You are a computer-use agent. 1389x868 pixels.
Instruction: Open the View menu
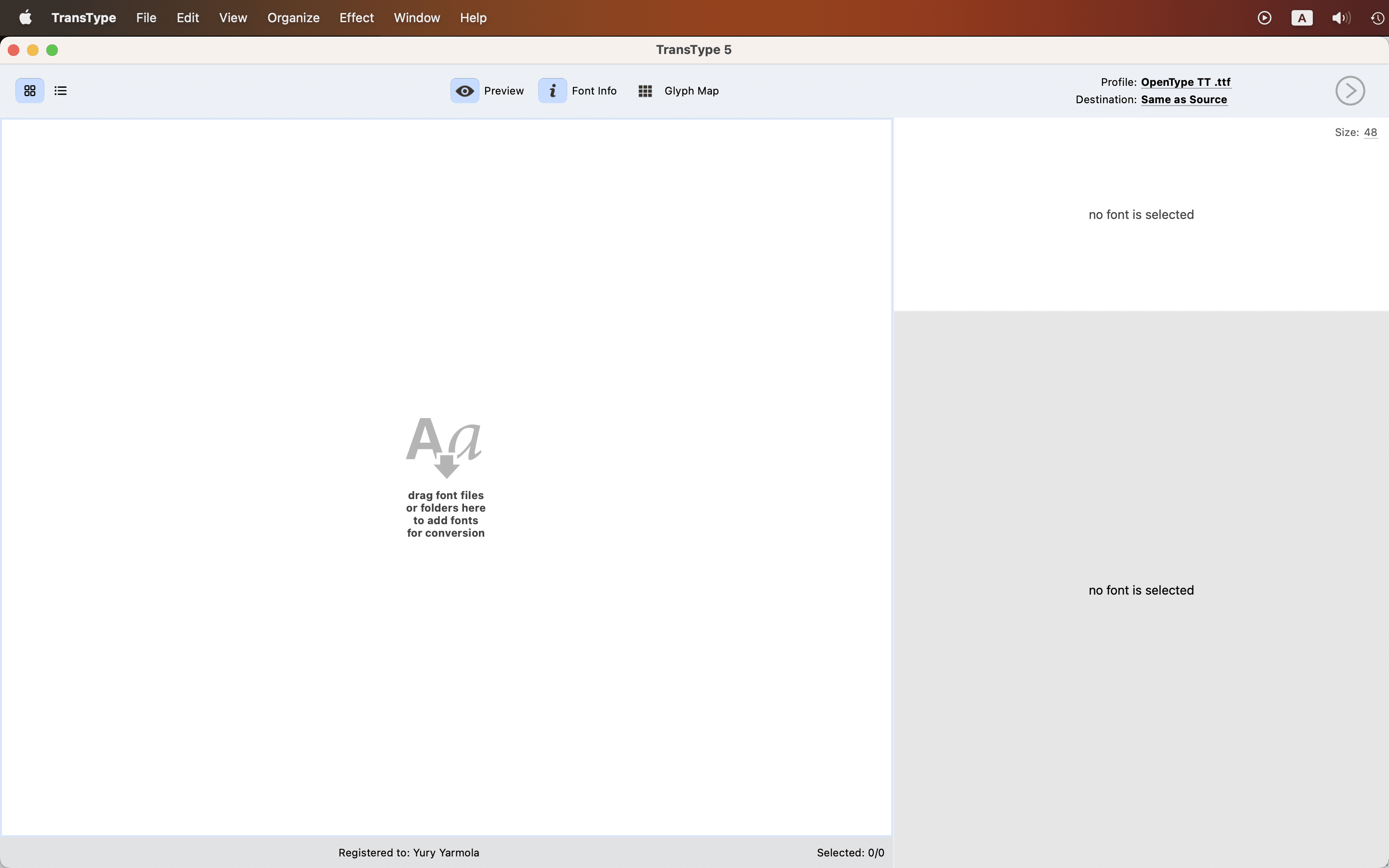[233, 18]
